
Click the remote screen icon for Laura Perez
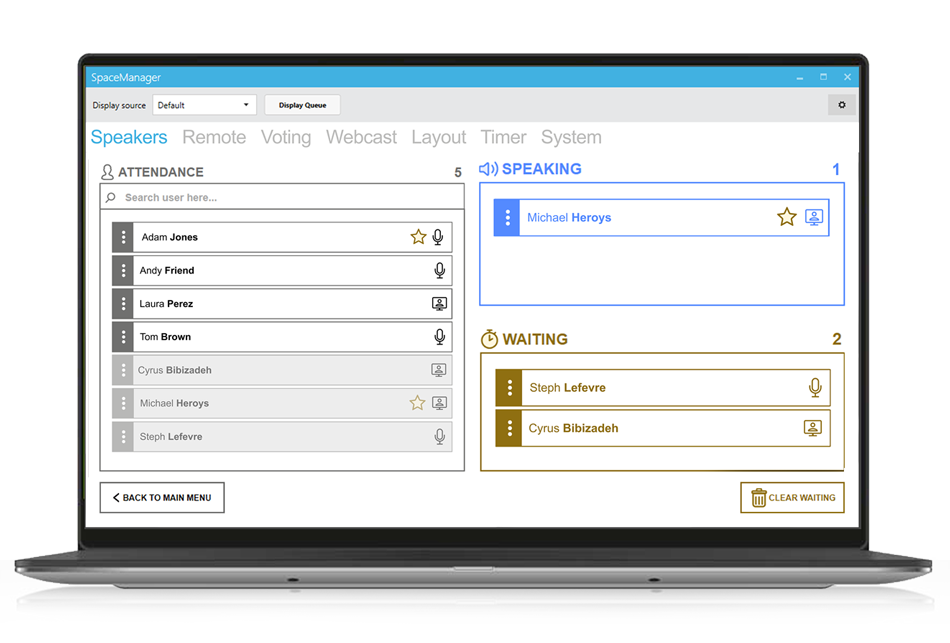(x=439, y=304)
